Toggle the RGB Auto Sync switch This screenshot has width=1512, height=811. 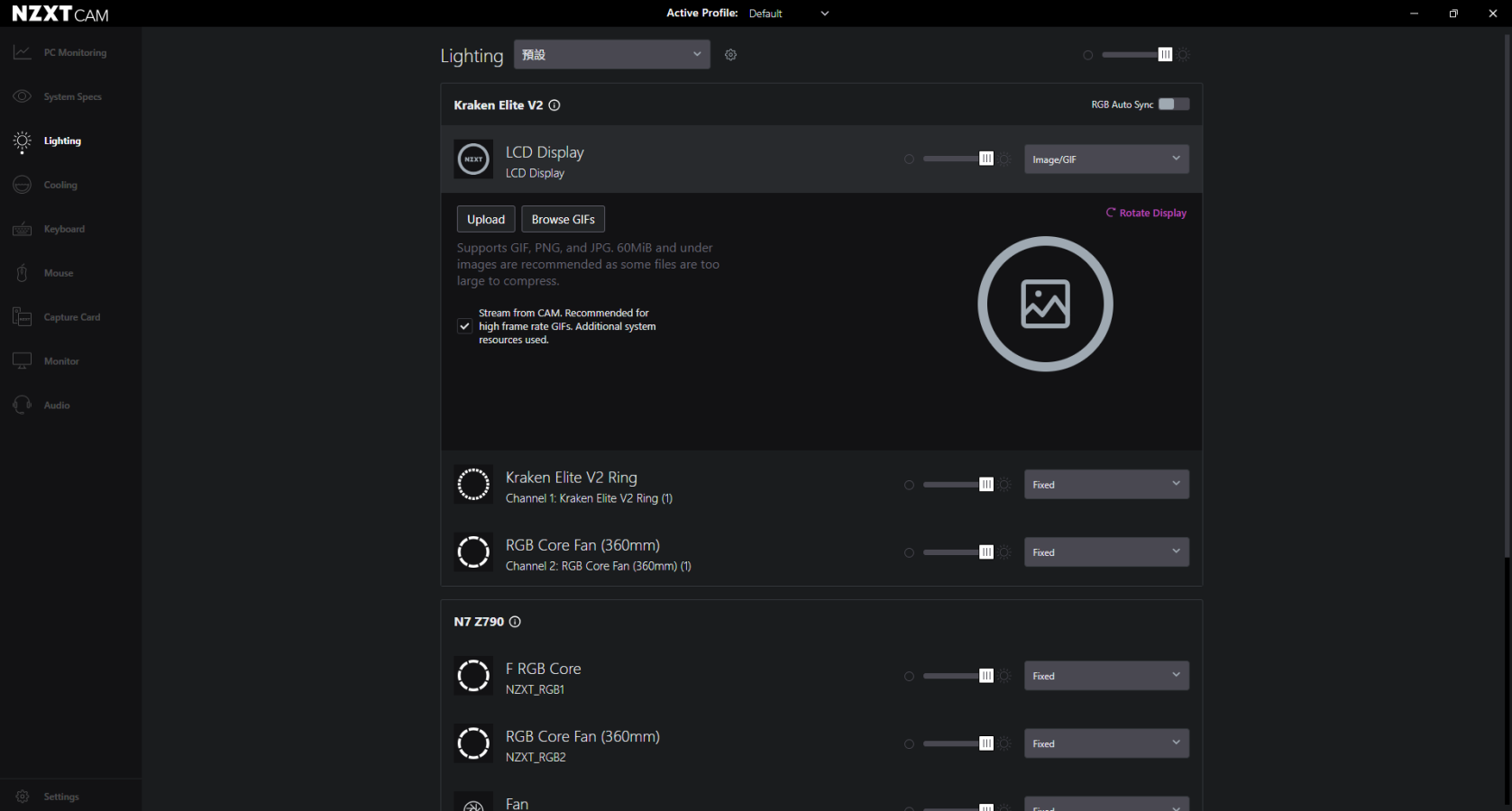[x=1173, y=105]
